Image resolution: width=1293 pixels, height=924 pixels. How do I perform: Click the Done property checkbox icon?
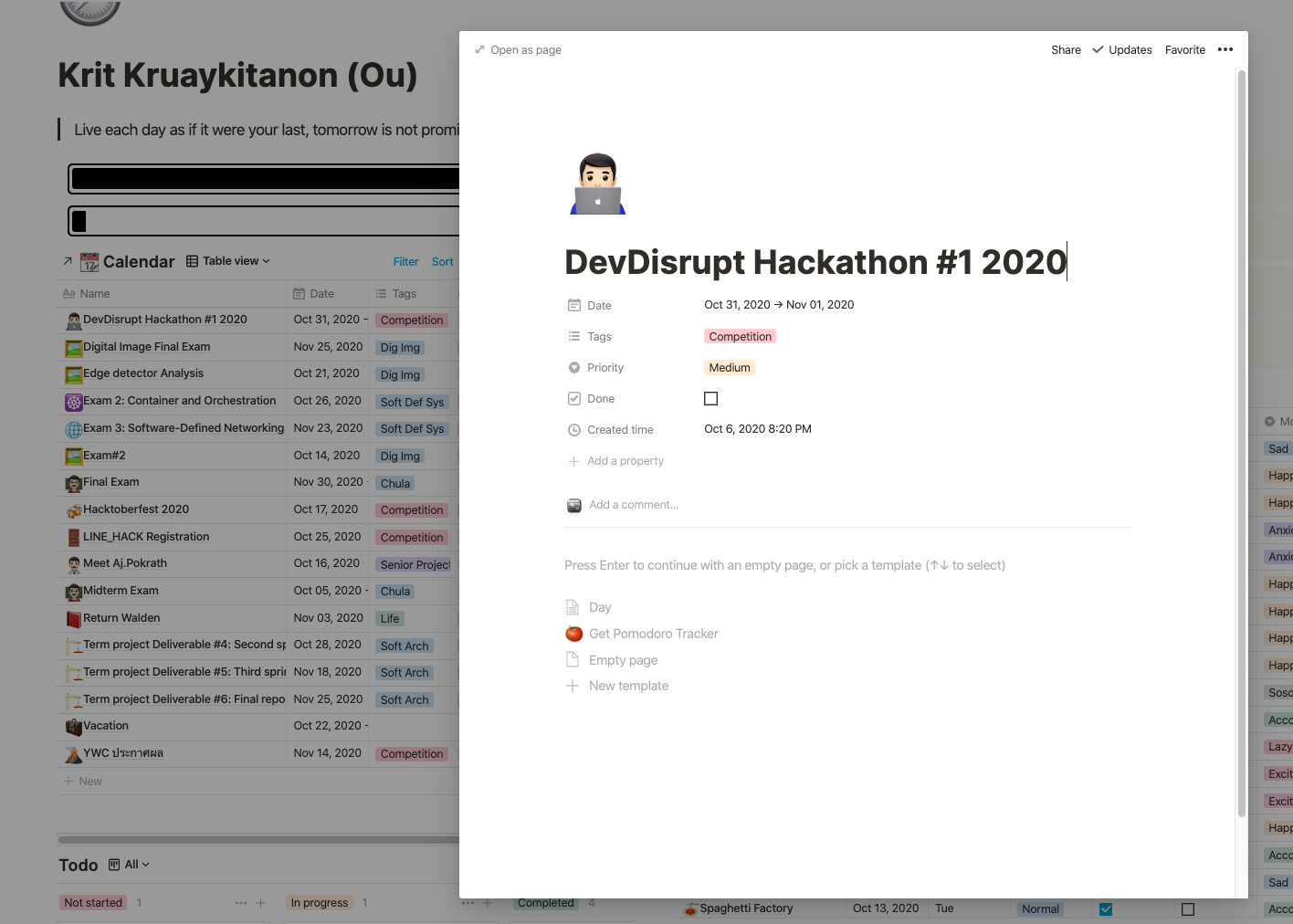click(574, 398)
